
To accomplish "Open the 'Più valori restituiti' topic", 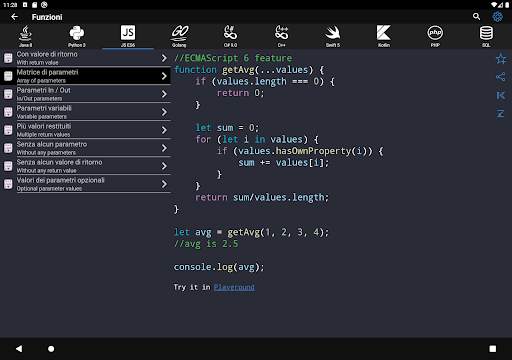I will click(x=85, y=130).
